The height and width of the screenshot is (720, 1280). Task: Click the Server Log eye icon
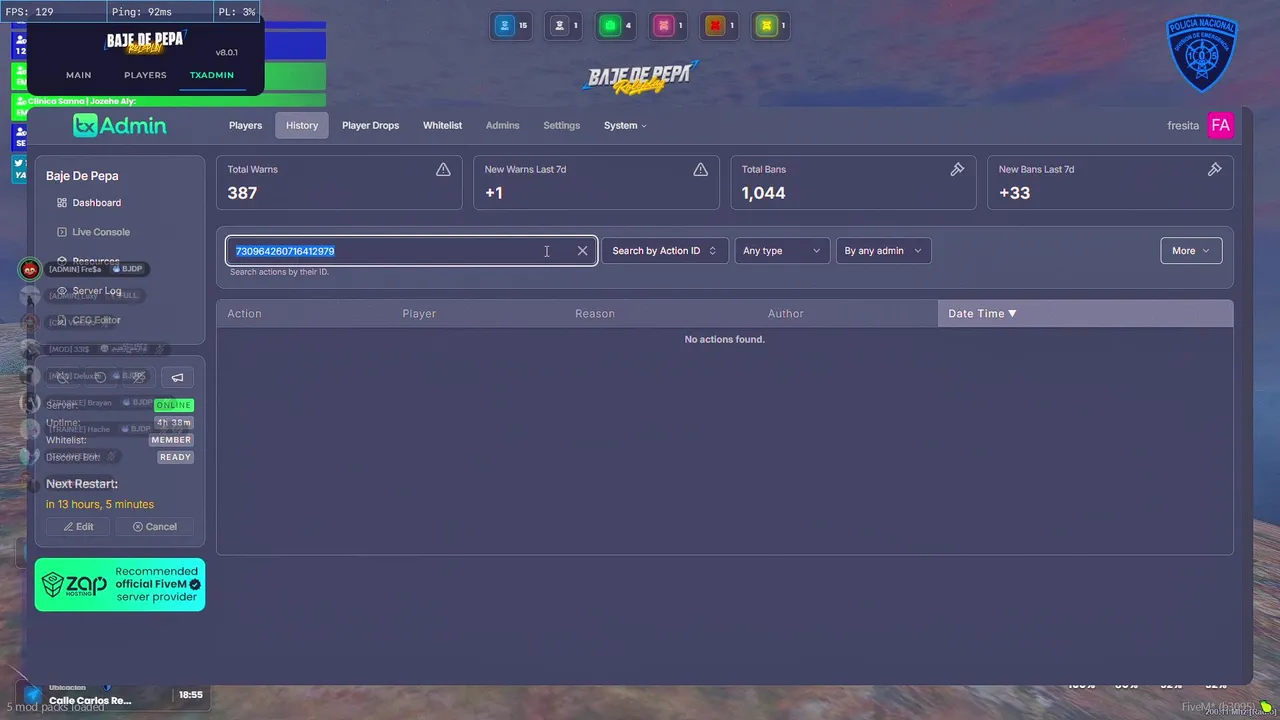[x=62, y=291]
